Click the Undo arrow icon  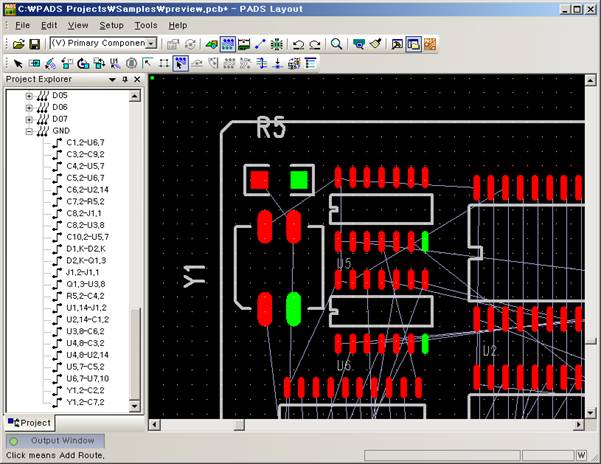point(298,44)
